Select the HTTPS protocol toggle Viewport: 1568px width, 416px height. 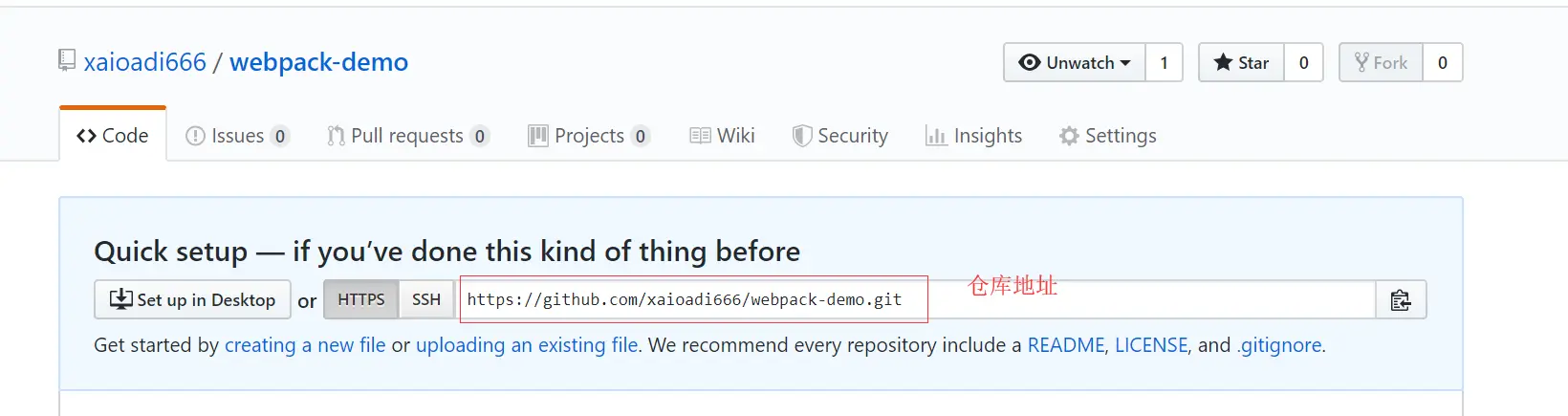coord(360,300)
